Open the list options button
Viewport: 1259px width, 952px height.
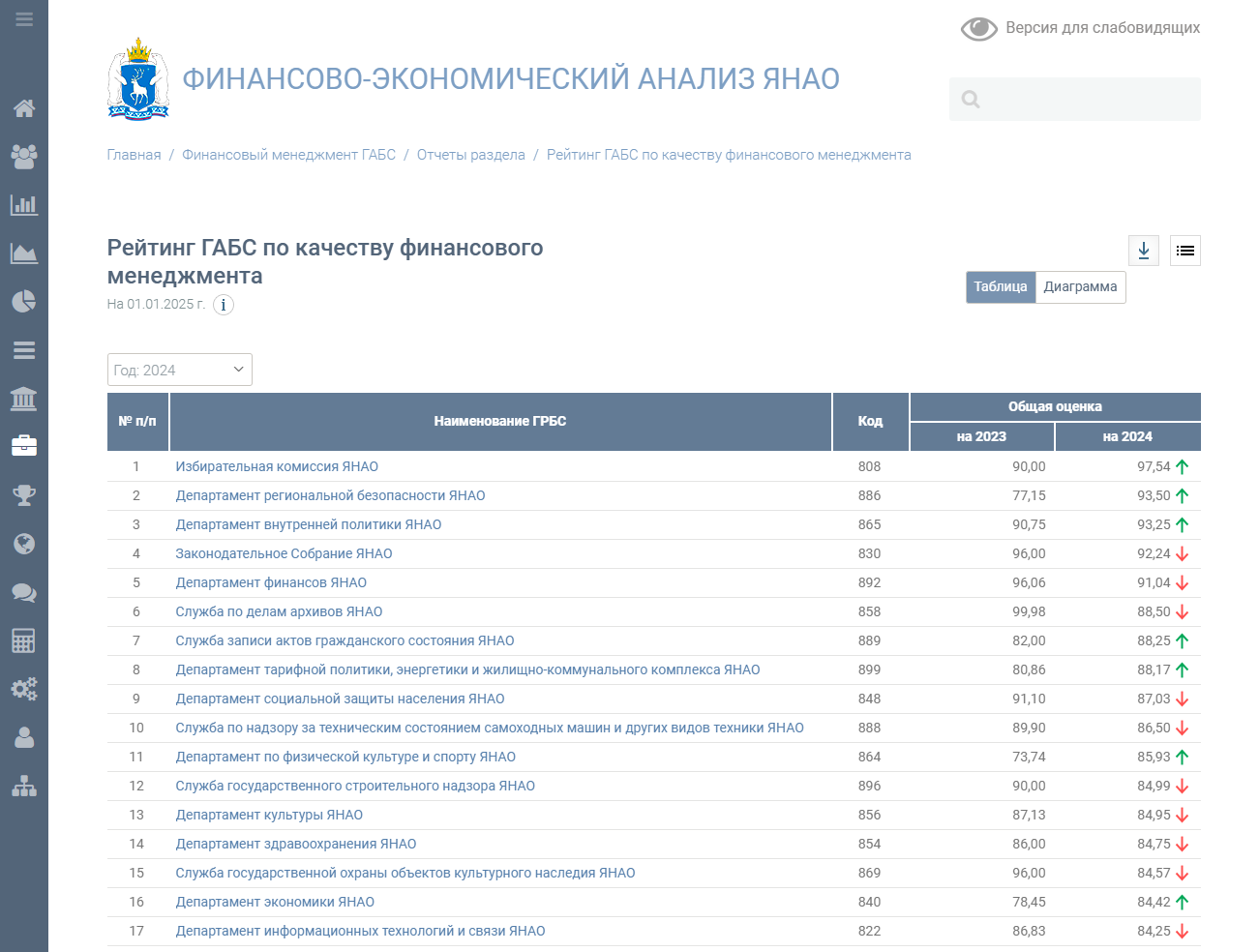(1185, 251)
